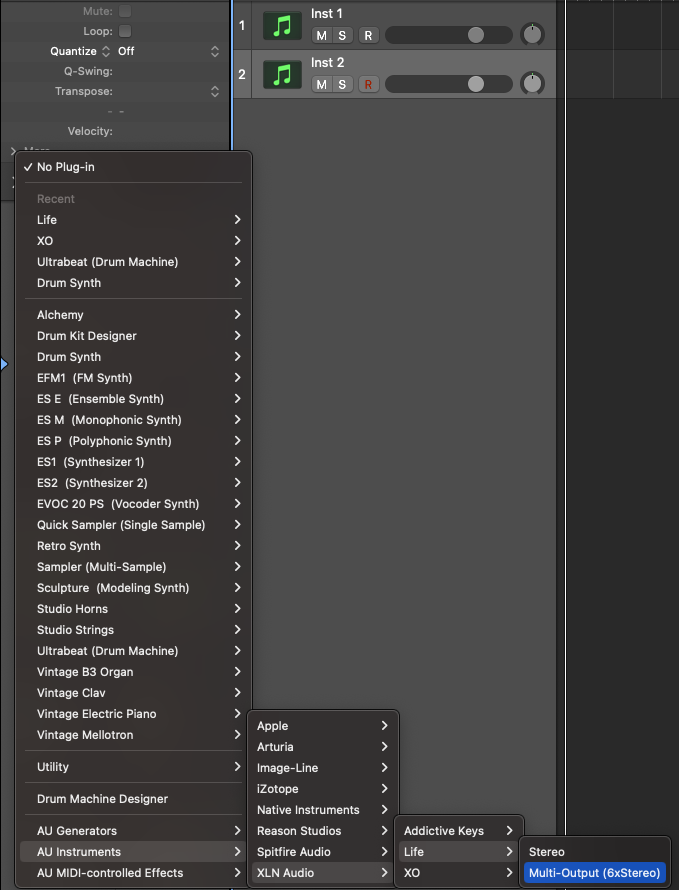The image size is (679, 890).
Task: Click the Inst 1 track instrument icon
Action: (281, 25)
